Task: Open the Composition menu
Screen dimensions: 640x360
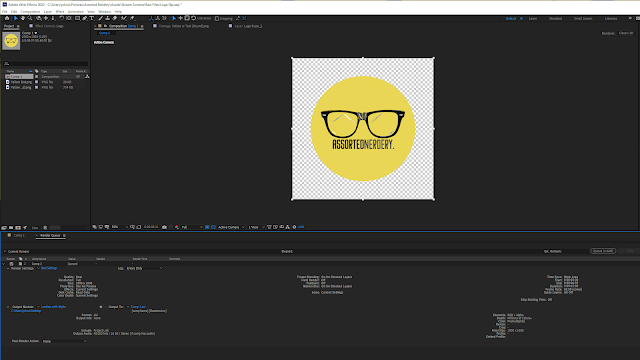Action: pos(30,12)
